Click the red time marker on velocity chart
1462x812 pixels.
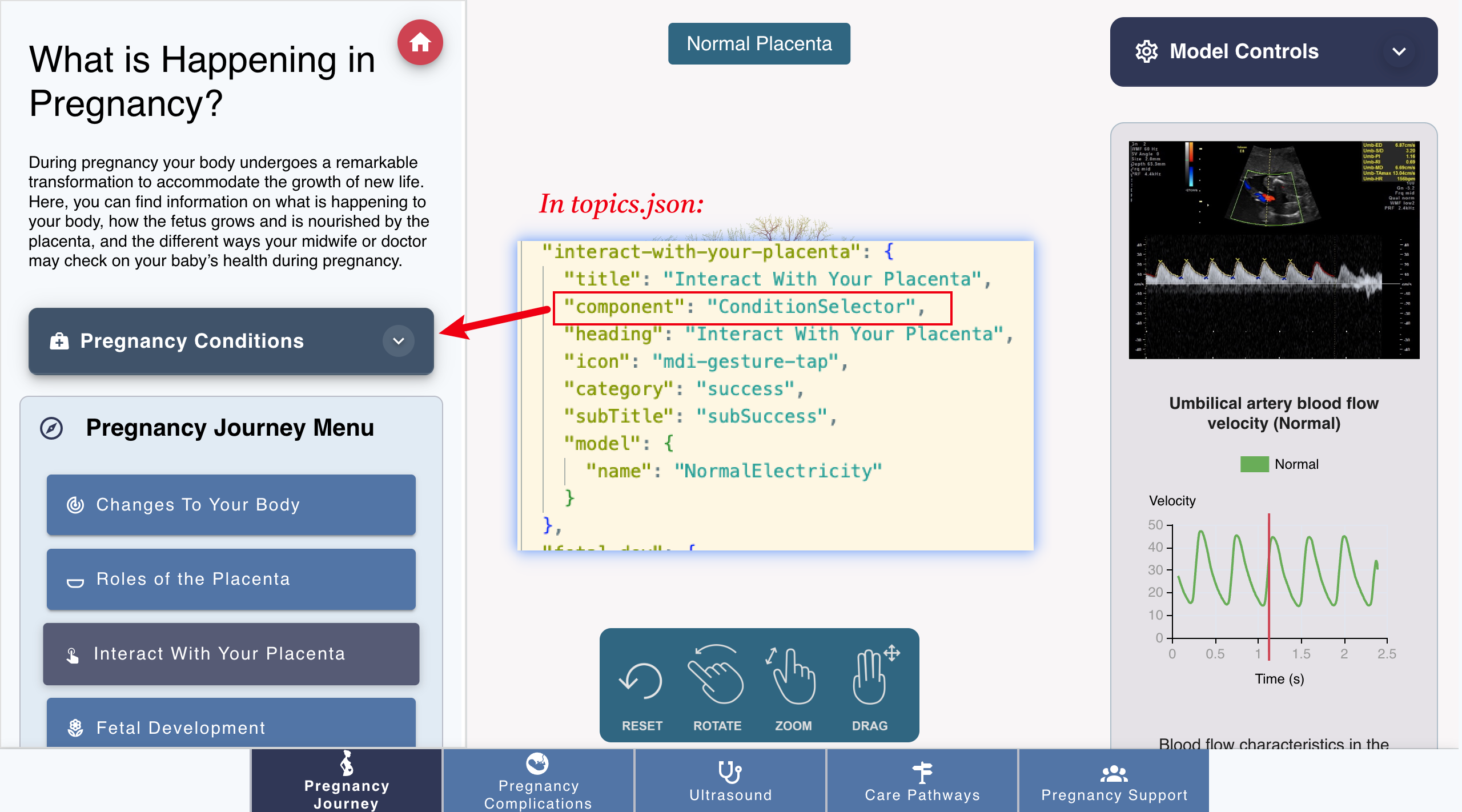(x=1269, y=586)
